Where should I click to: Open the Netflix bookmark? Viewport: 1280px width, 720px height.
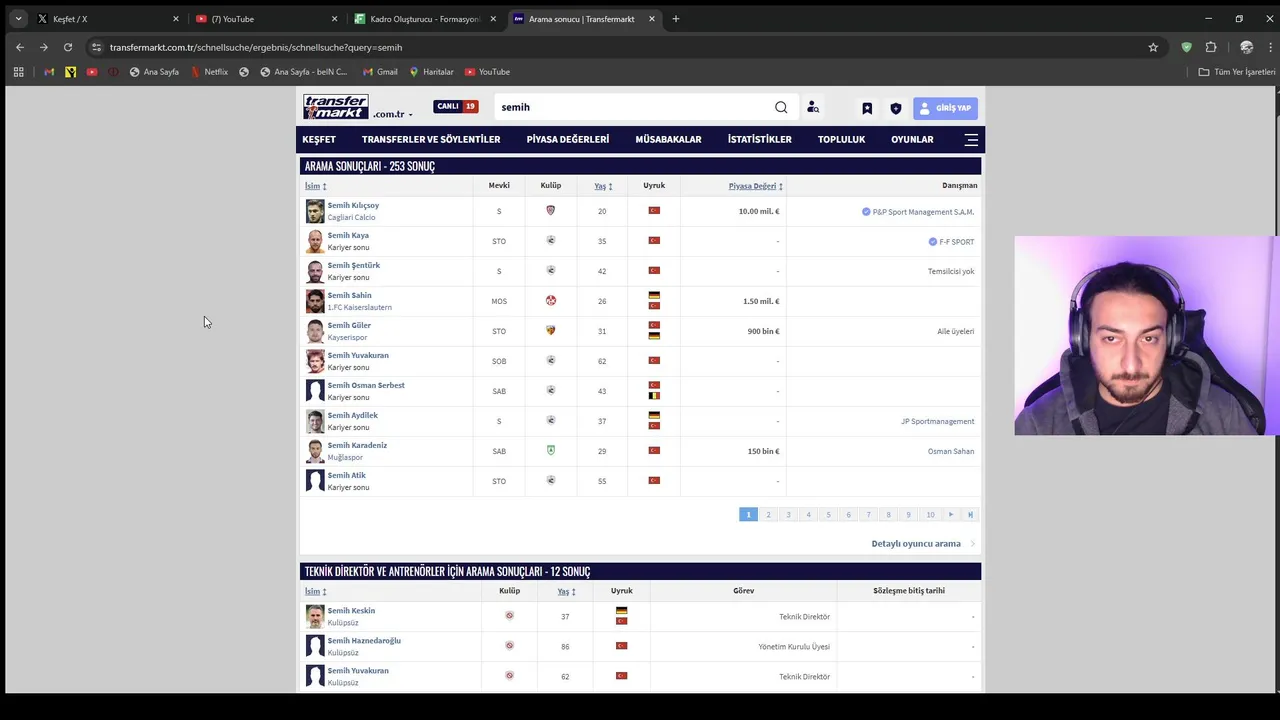pyautogui.click(x=210, y=72)
